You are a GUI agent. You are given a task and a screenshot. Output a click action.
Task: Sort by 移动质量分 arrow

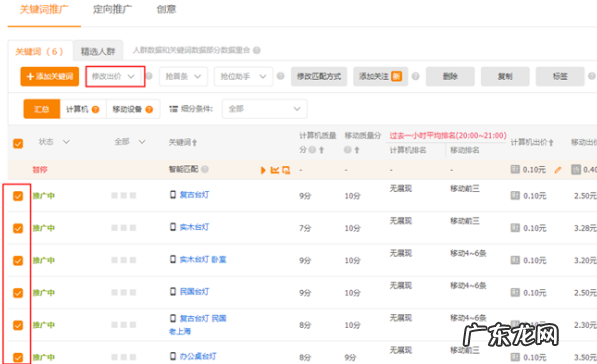(x=357, y=150)
